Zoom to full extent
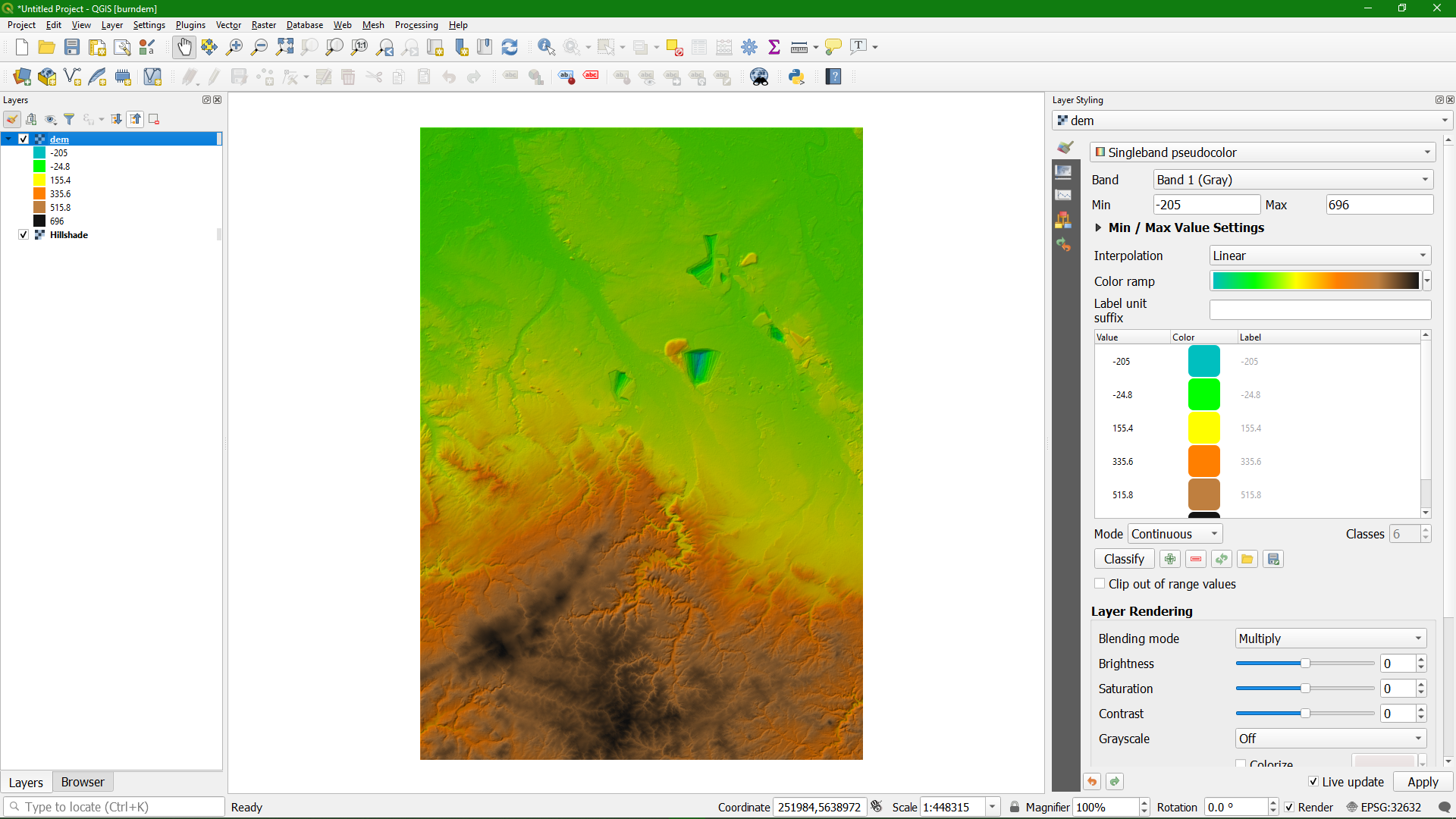1456x819 pixels. 284,47
